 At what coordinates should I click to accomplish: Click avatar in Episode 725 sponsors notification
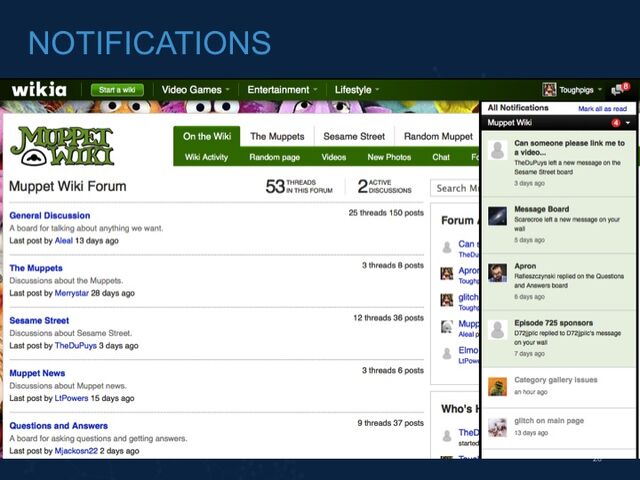click(498, 329)
